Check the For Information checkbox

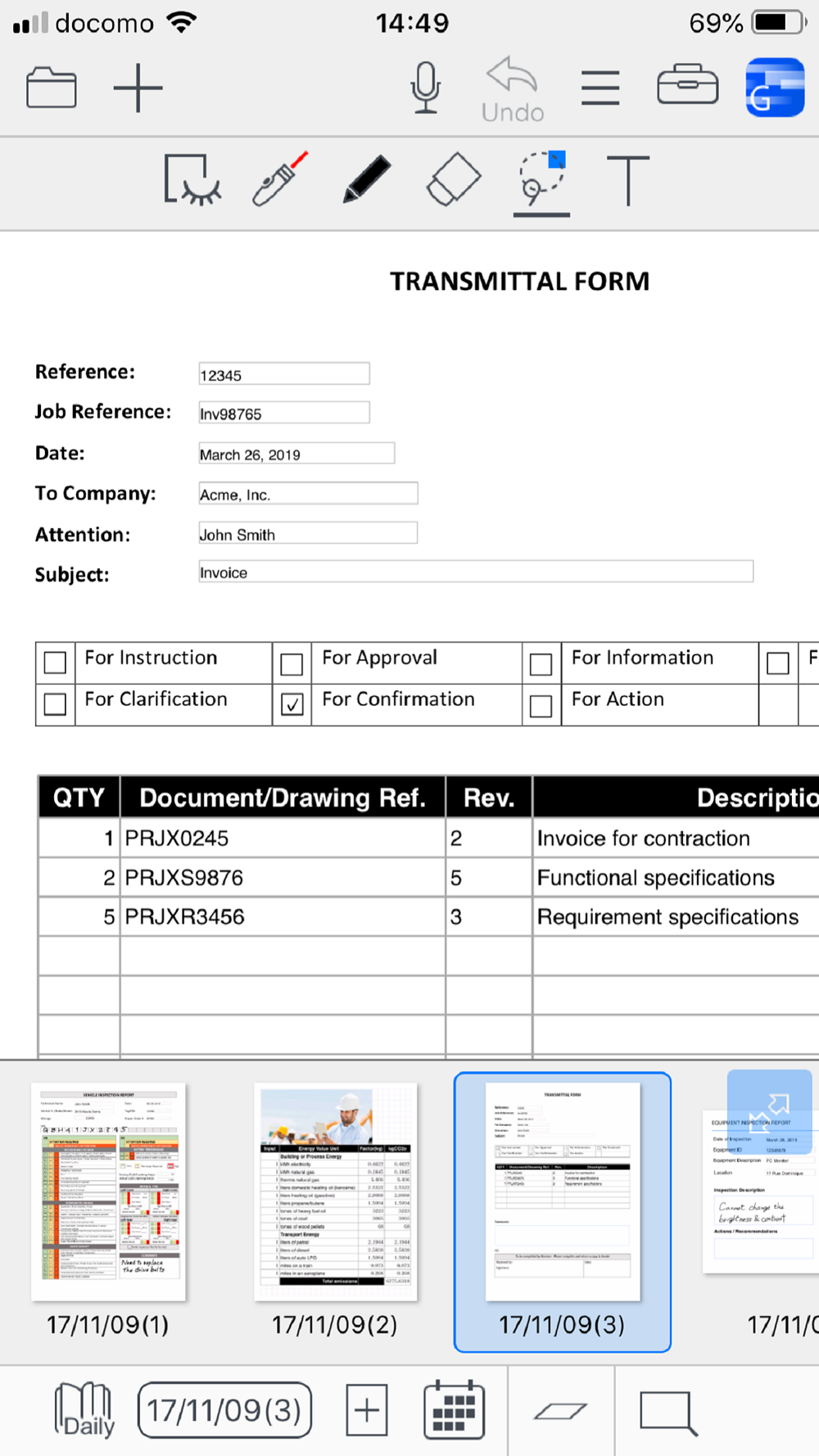pos(541,664)
